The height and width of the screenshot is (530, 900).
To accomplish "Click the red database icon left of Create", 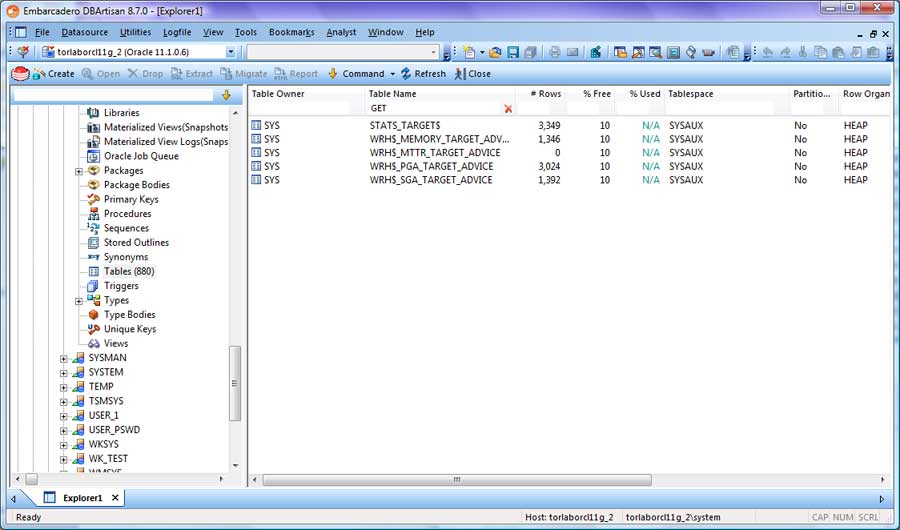I will tap(20, 73).
